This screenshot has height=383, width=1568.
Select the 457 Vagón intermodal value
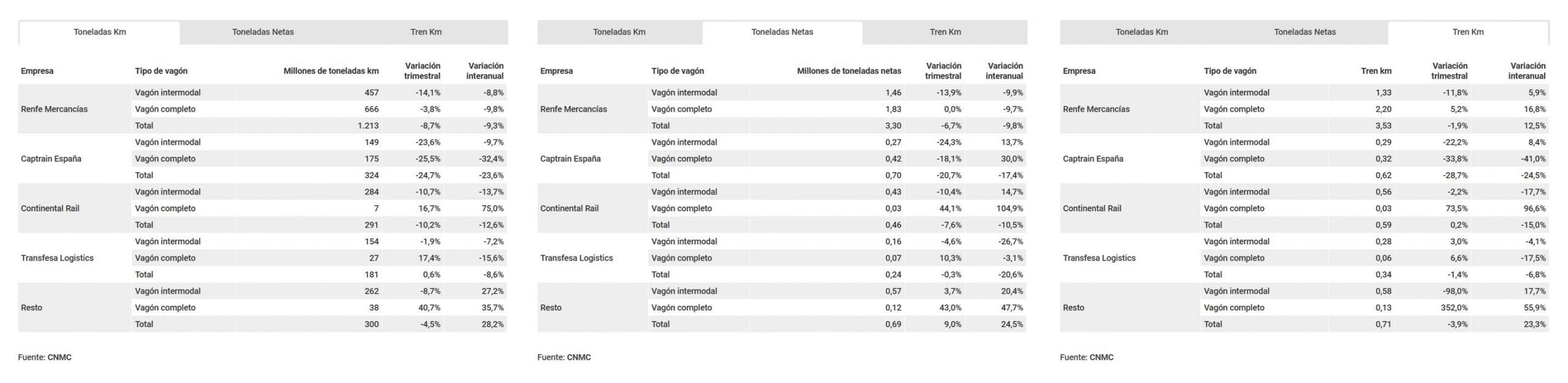point(371,93)
